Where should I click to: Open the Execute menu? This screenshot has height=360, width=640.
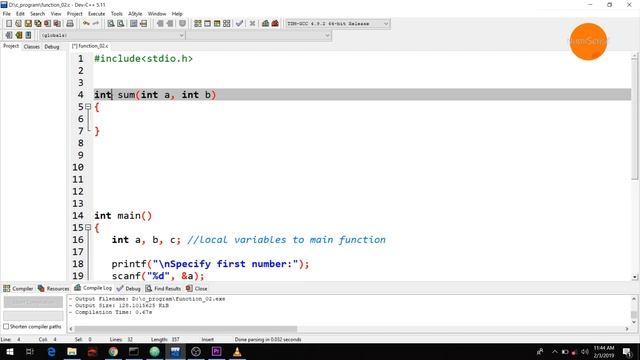96,13
